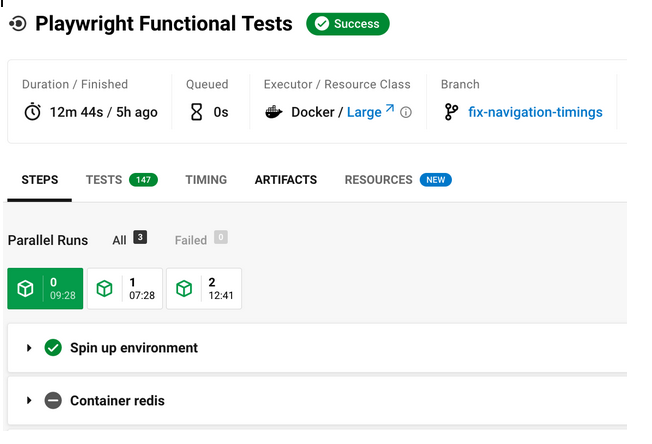The image size is (652, 444).
Task: Click the git branch icon
Action: 451,112
